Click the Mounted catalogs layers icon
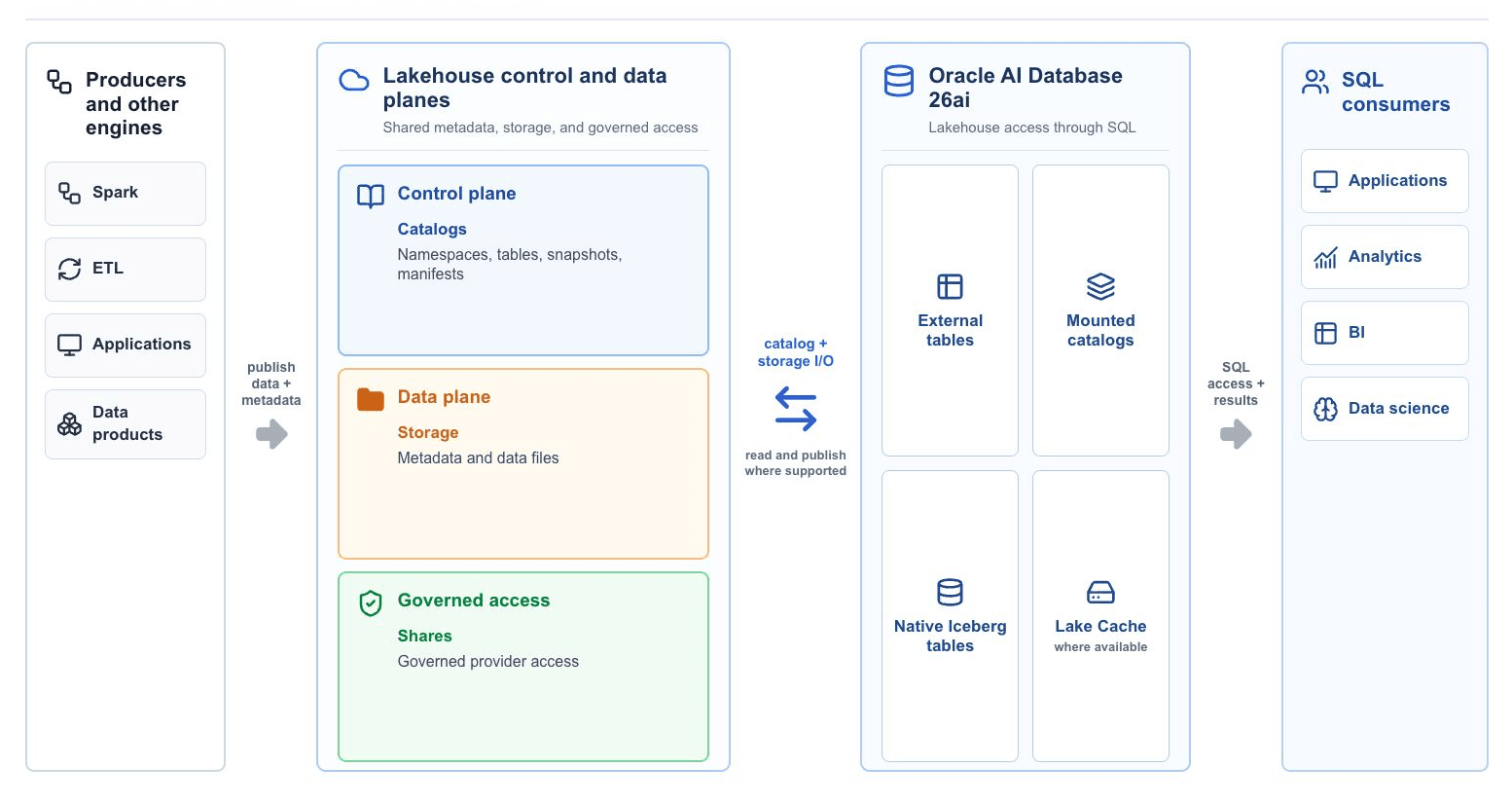The width and height of the screenshot is (1512, 803). point(1100,286)
